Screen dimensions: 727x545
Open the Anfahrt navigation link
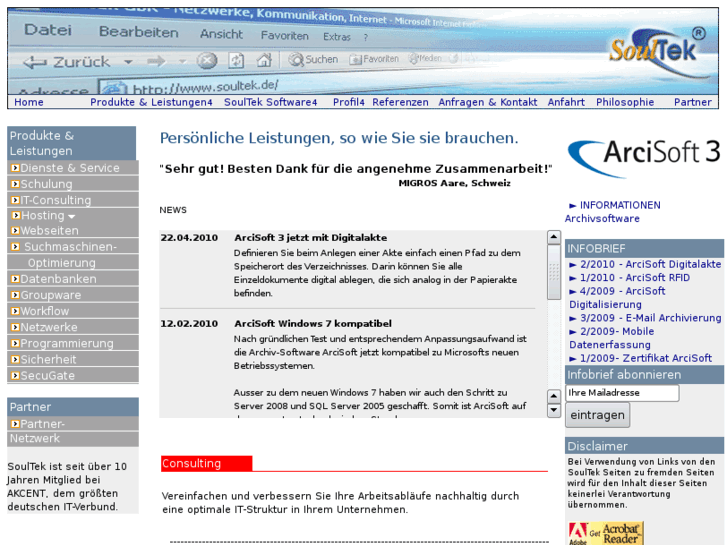[566, 102]
